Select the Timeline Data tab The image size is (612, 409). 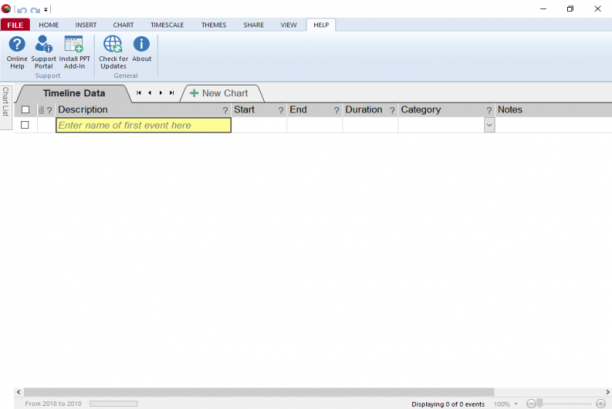coord(74,93)
